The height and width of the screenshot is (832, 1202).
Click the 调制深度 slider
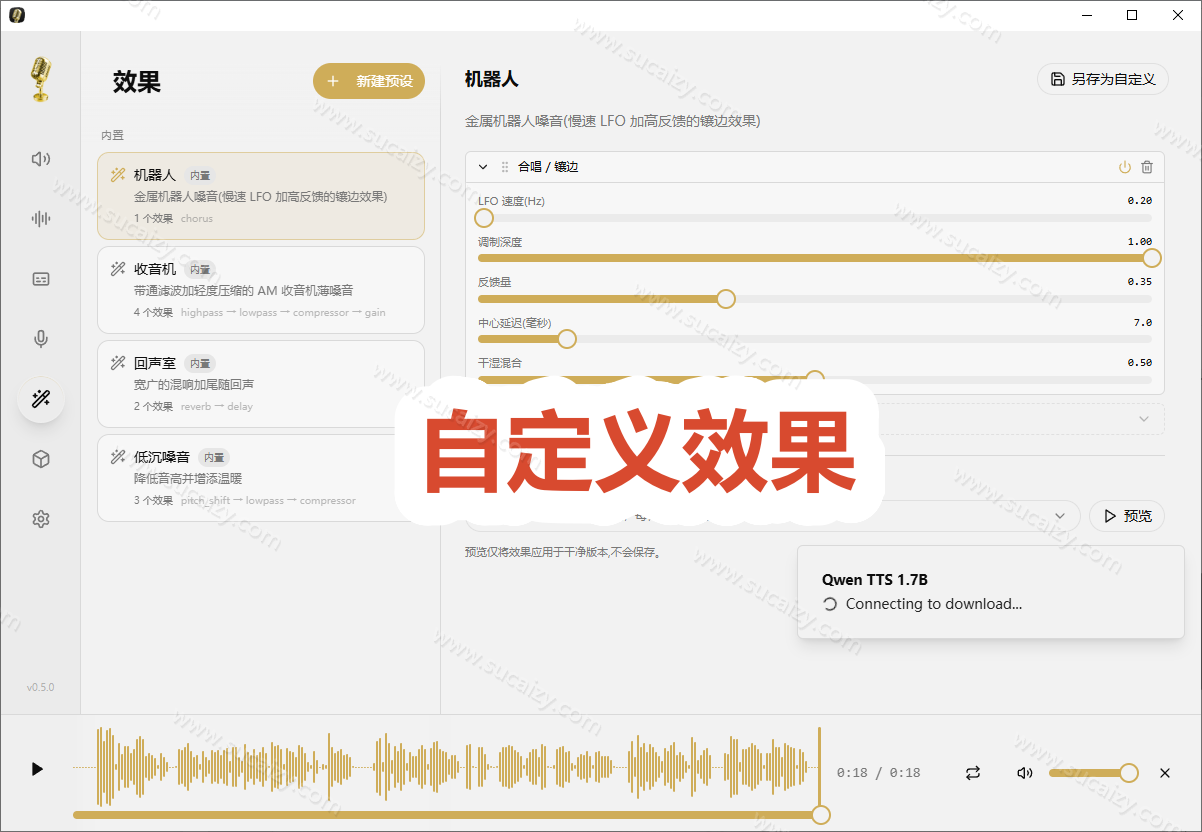point(815,258)
